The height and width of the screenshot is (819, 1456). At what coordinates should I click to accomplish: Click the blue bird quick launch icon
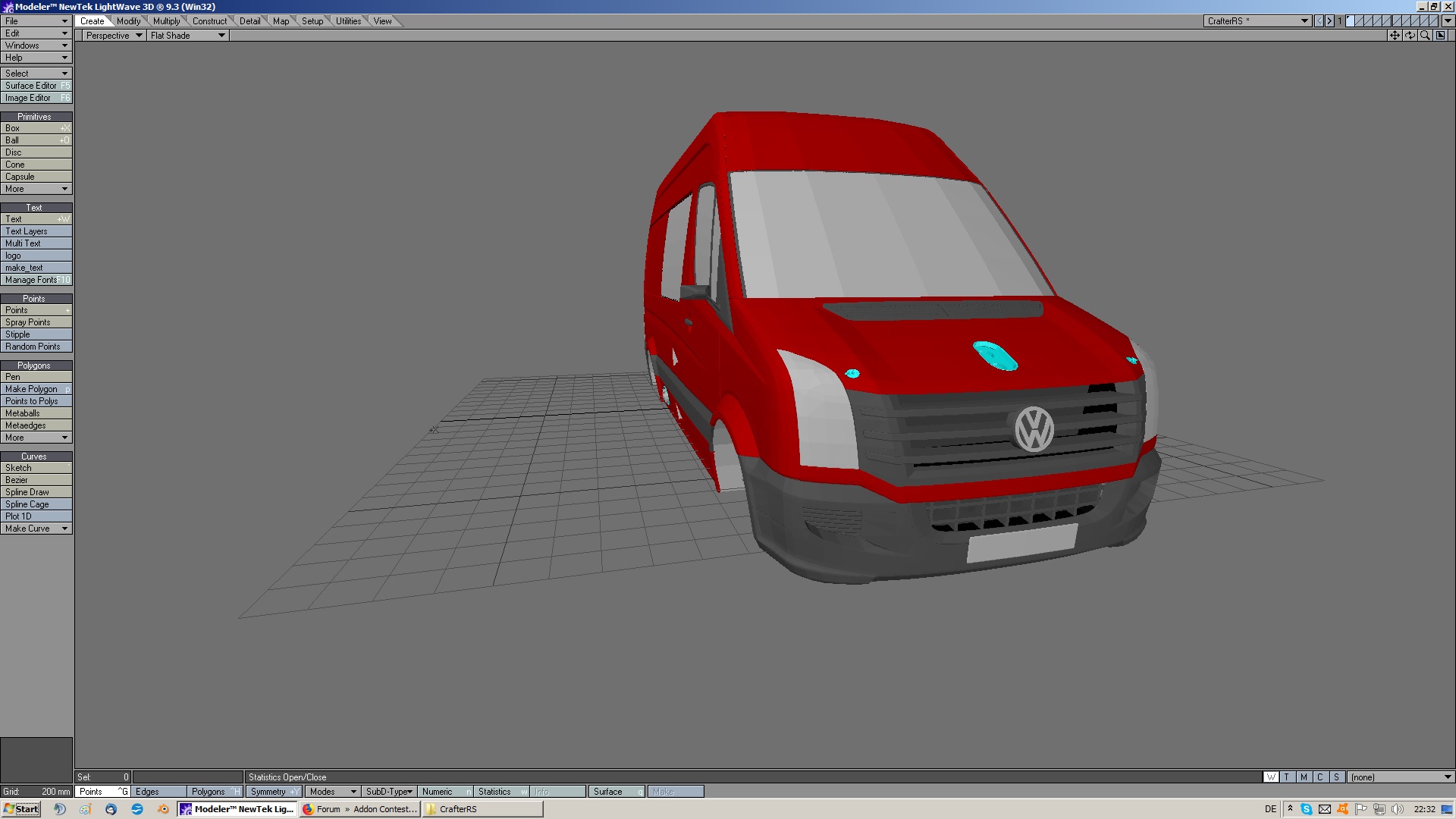137,809
